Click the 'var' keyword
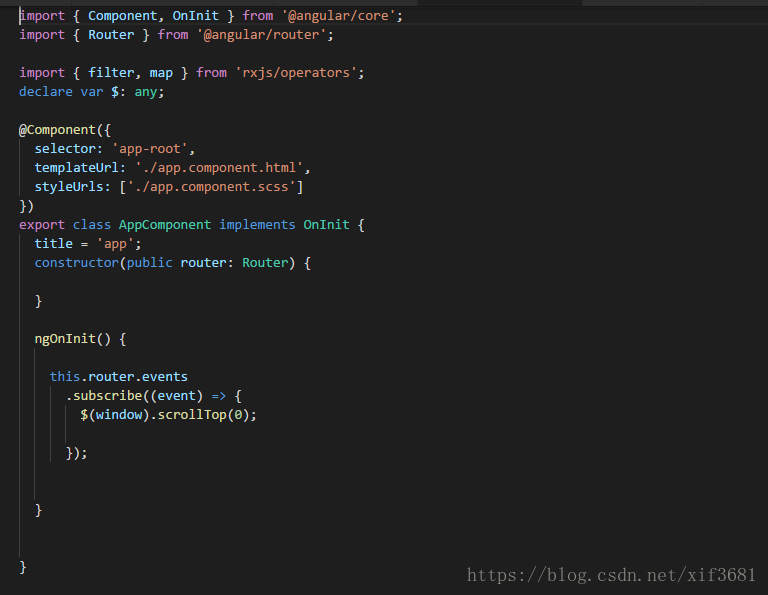The width and height of the screenshot is (768, 595). coord(92,92)
